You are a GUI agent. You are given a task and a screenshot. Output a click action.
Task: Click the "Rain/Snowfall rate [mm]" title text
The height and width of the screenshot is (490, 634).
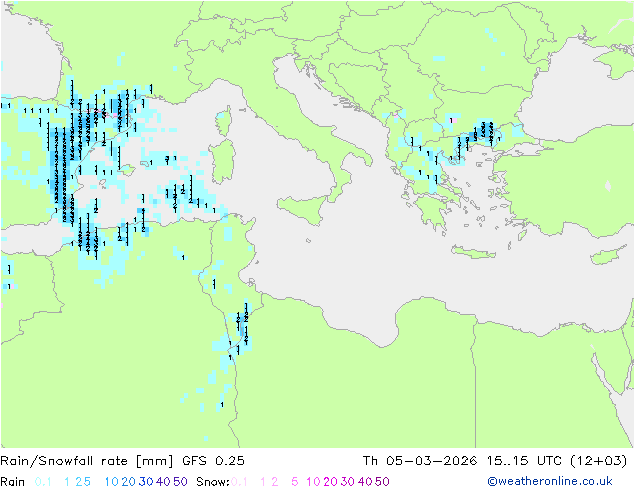pyautogui.click(x=87, y=461)
